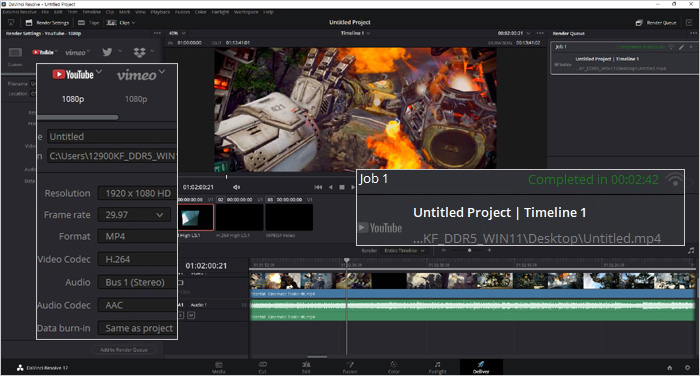The image size is (700, 376).
Task: Choose the Twitter render preset
Action: (x=107, y=52)
